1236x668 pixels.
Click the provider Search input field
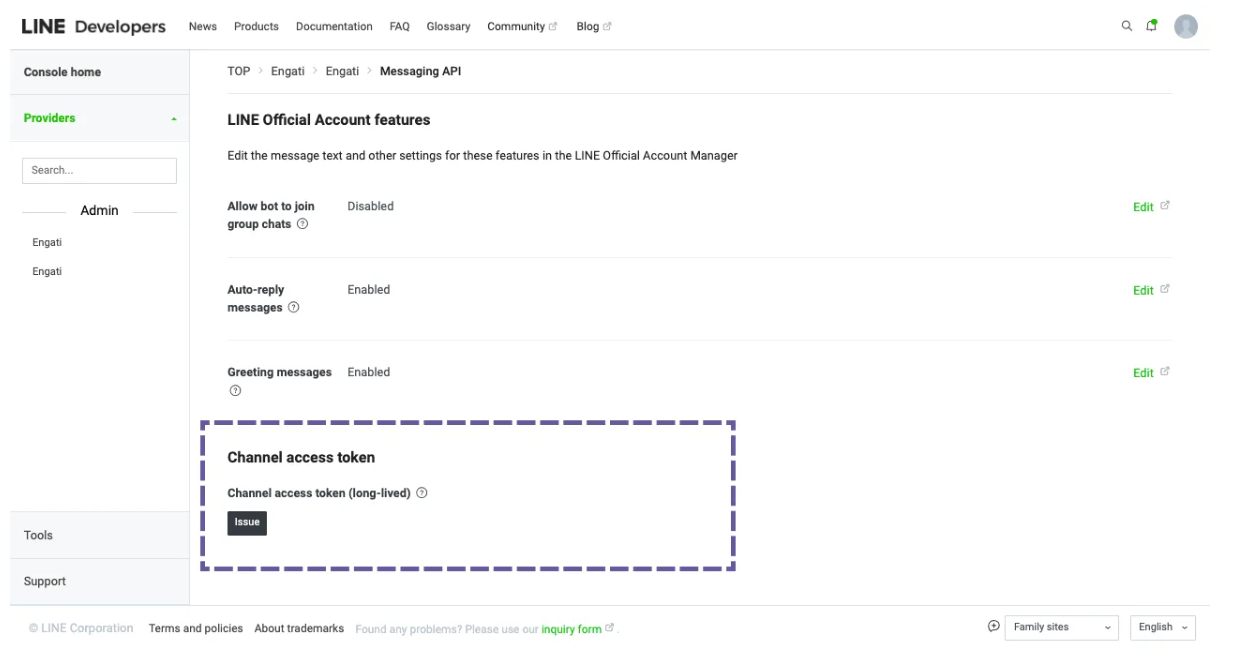pos(99,171)
